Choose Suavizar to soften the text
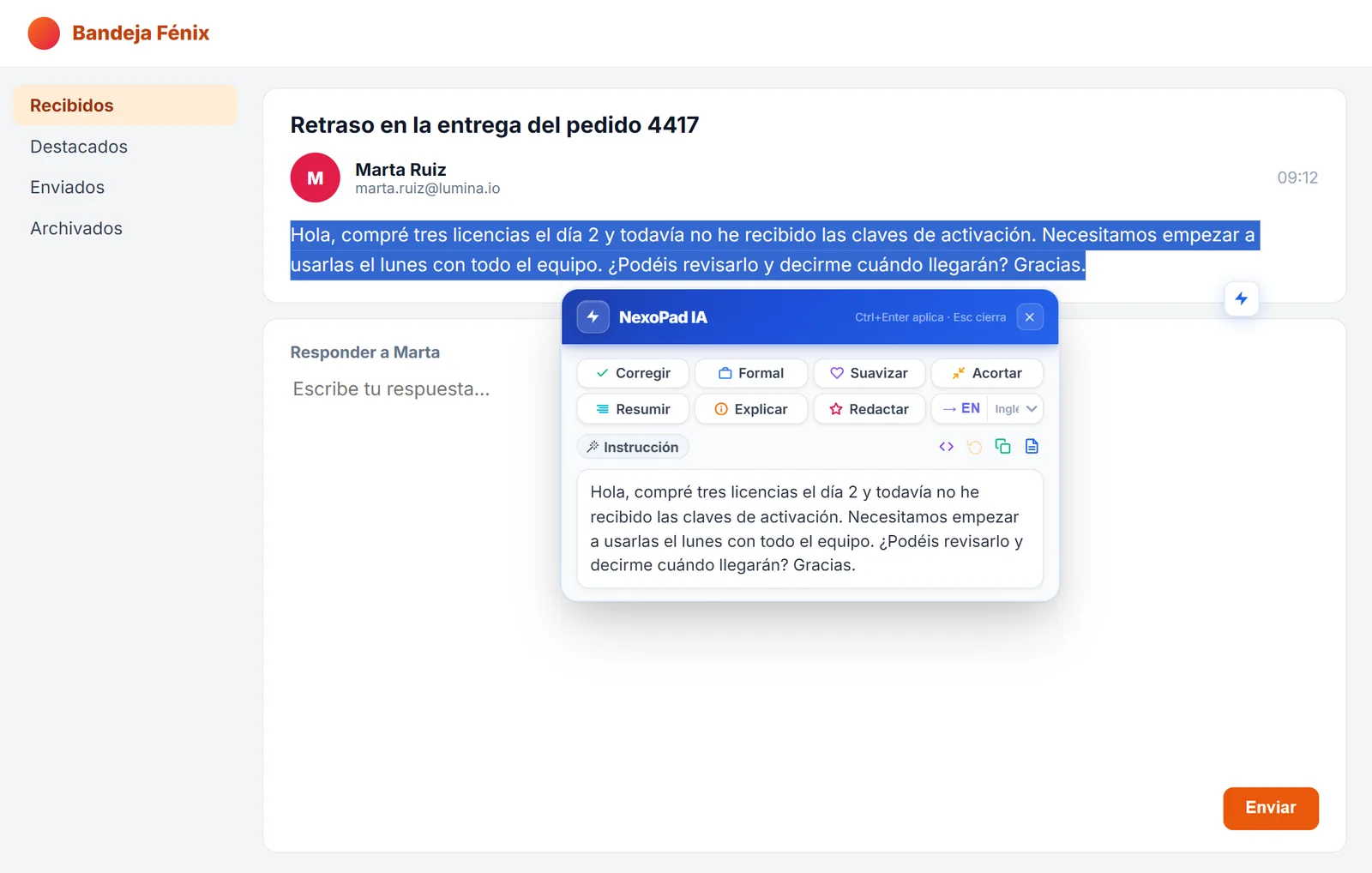The height and width of the screenshot is (873, 1372). tap(870, 373)
